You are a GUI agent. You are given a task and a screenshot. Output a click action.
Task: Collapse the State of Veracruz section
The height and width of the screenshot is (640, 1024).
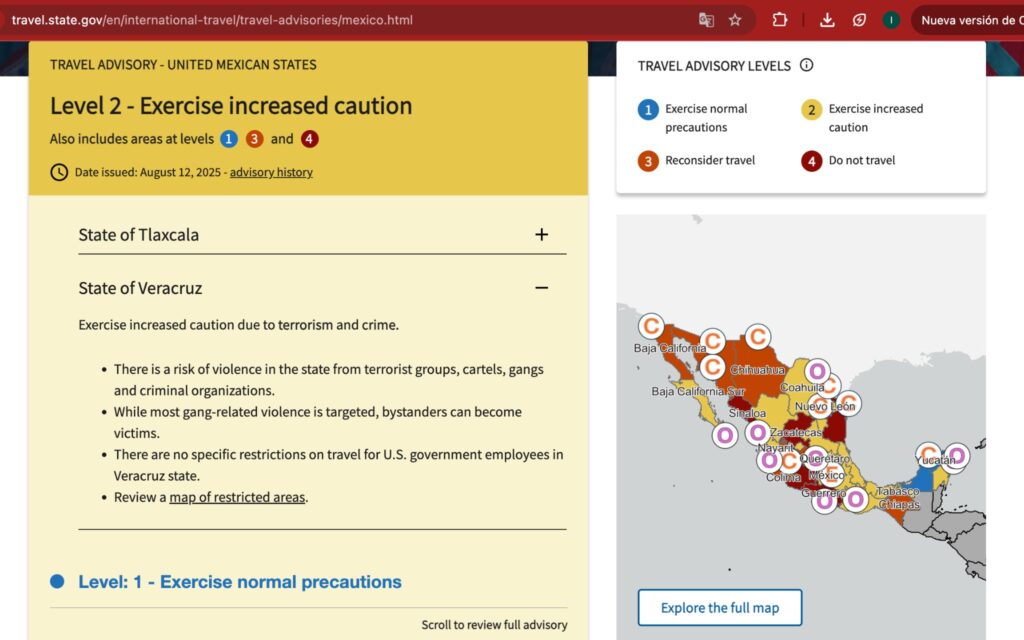(x=541, y=288)
